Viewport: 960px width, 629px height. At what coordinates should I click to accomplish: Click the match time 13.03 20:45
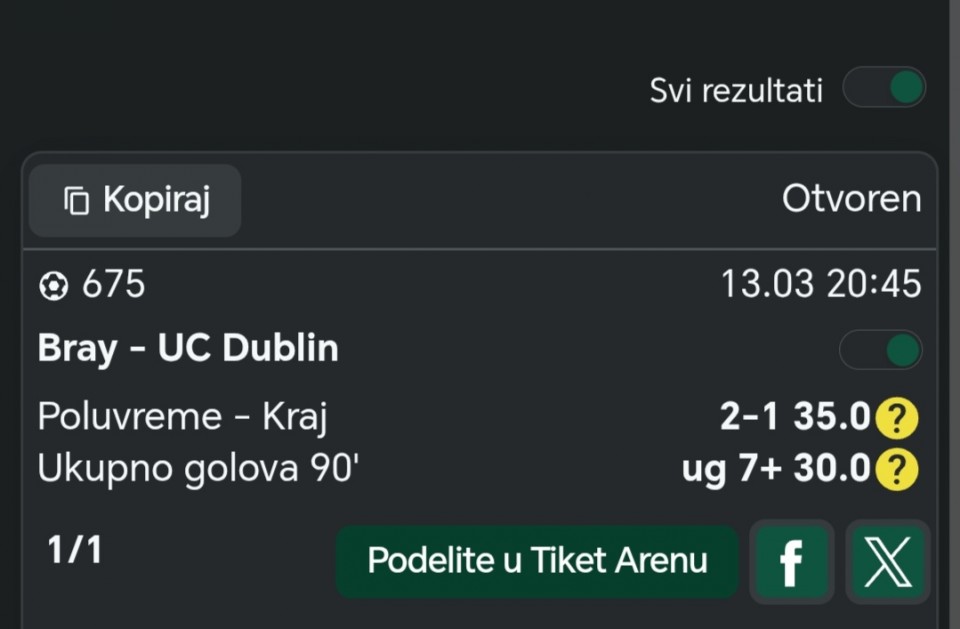click(821, 285)
